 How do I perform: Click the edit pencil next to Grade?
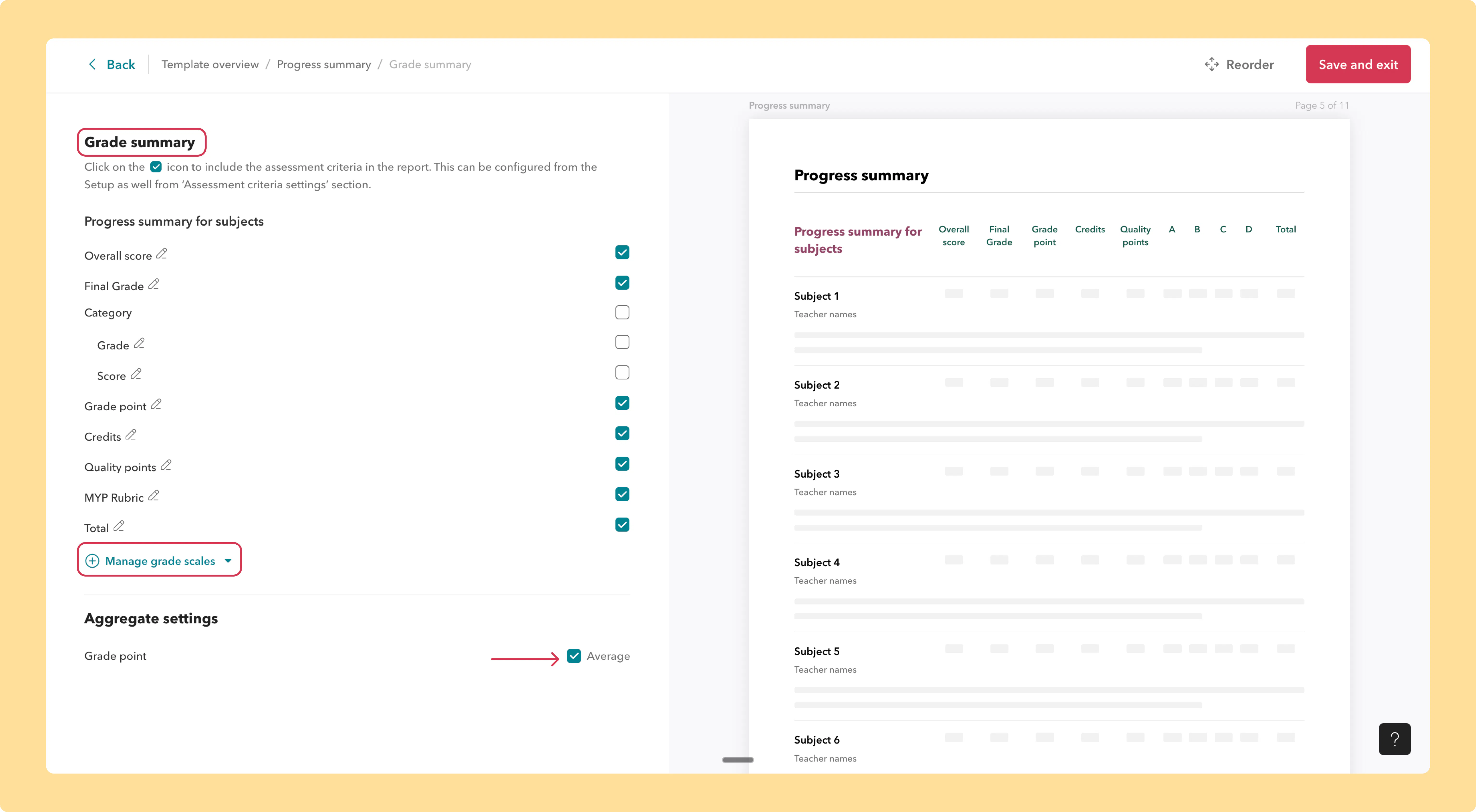point(139,344)
